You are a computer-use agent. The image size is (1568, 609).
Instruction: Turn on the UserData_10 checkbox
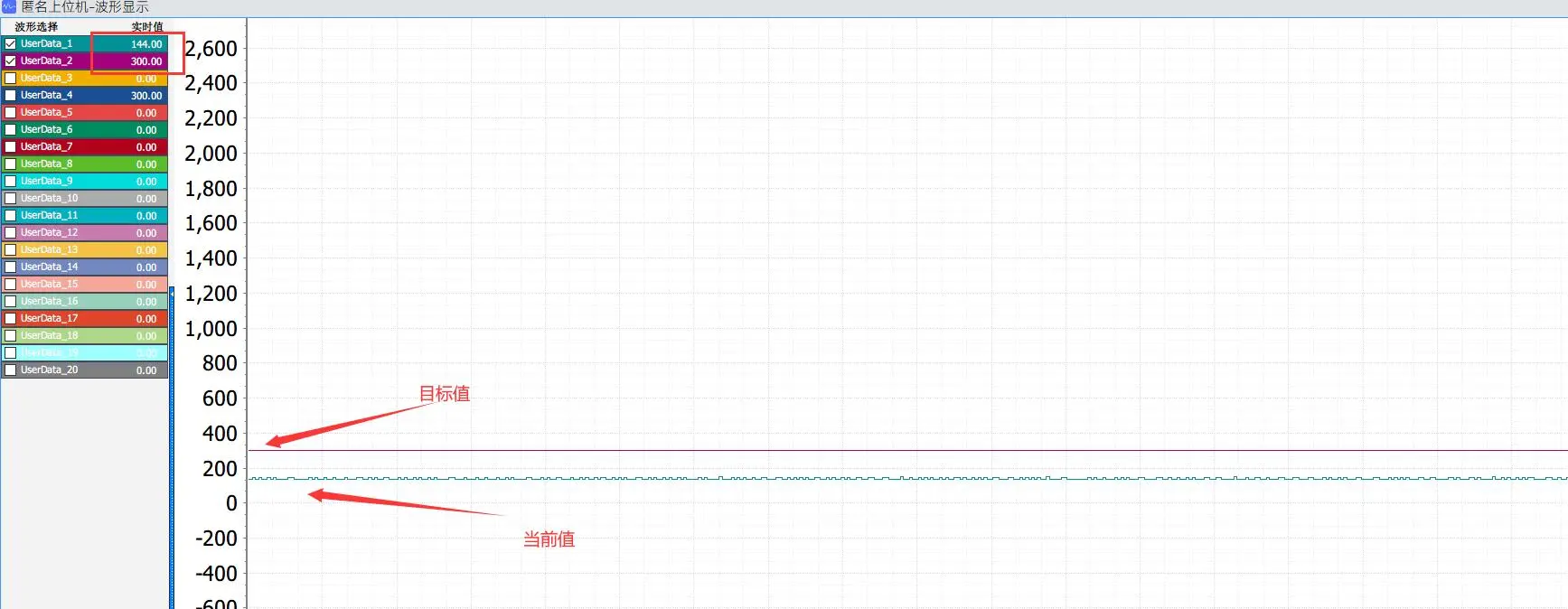(11, 198)
